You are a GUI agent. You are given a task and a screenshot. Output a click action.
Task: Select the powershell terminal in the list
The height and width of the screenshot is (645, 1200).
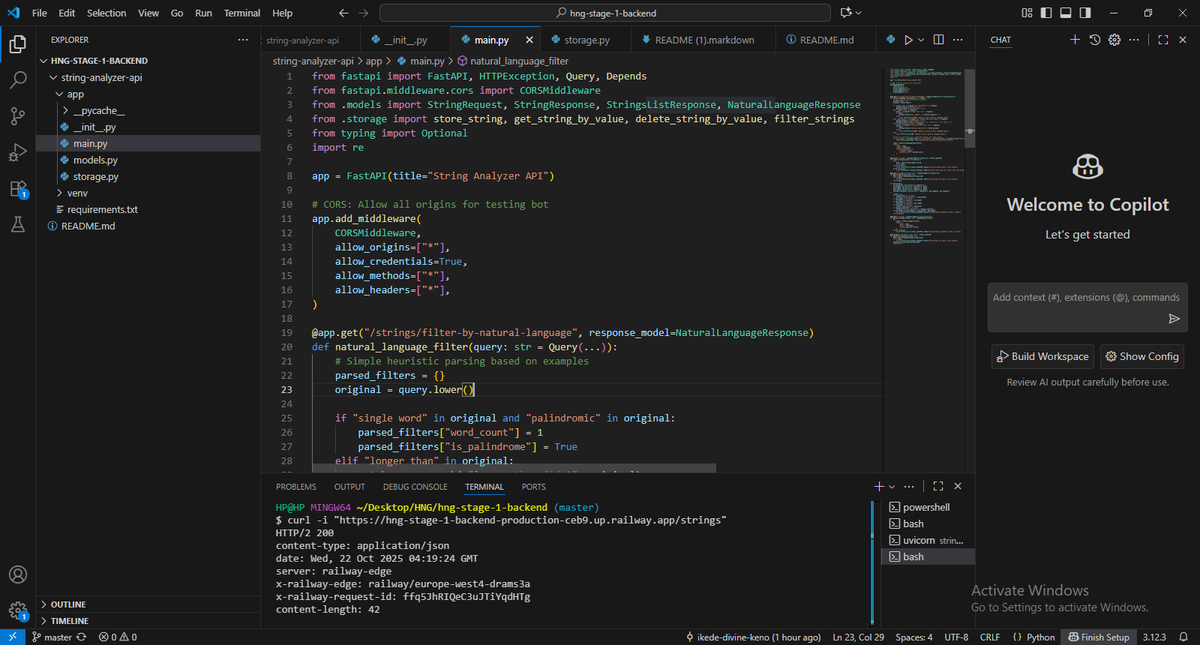coord(925,507)
